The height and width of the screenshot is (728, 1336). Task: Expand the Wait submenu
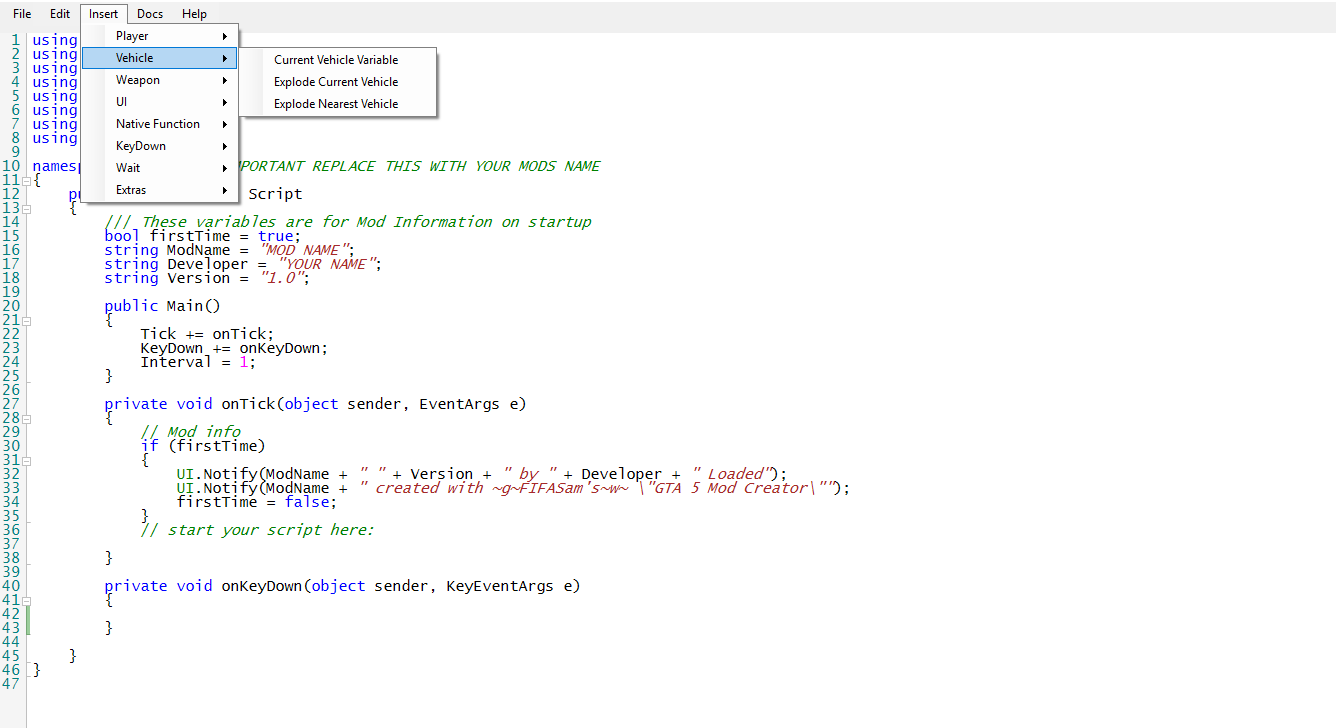160,168
